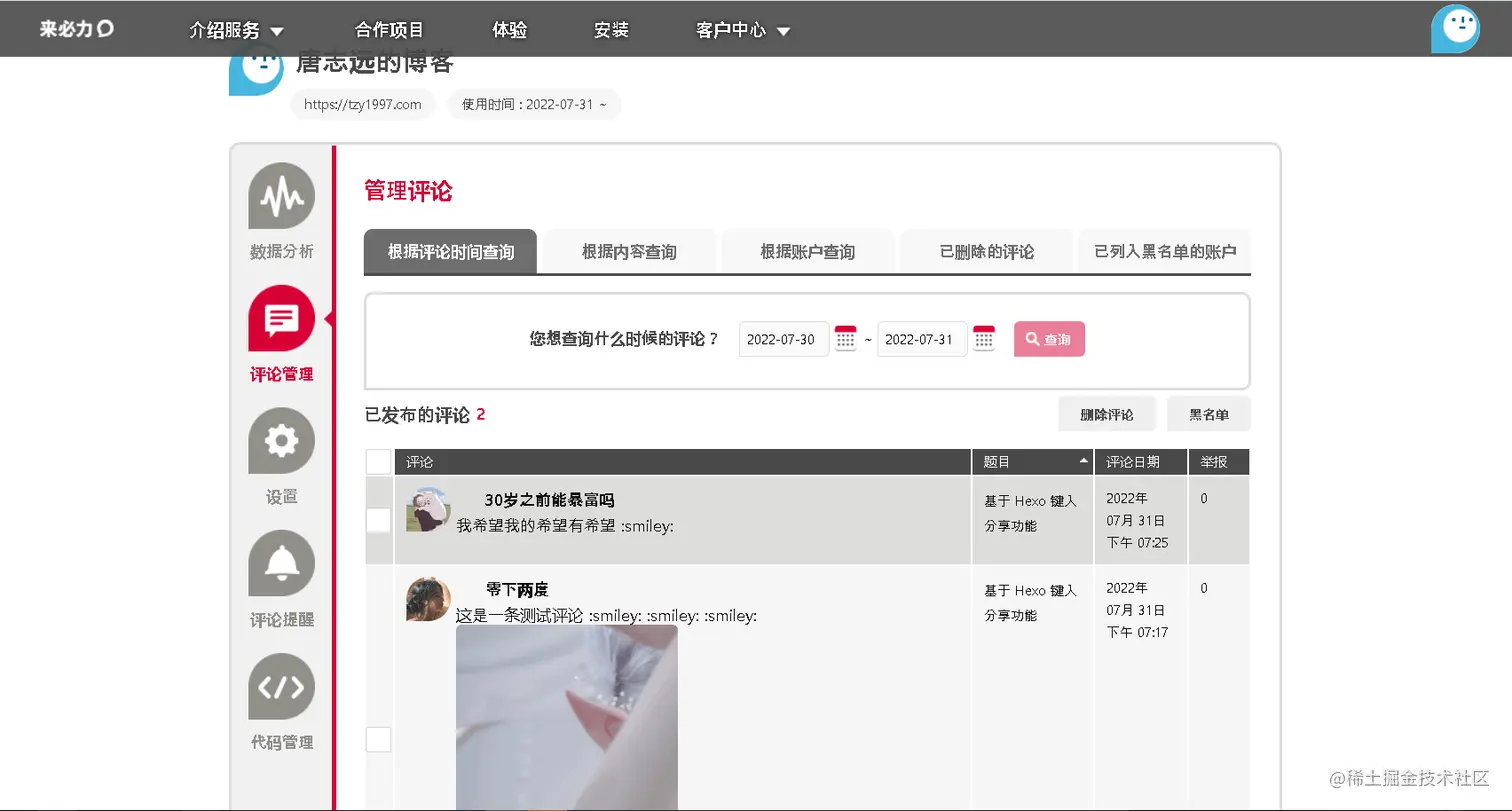The width and height of the screenshot is (1512, 811).
Task: Click the avatar of commenter 30岁之前能暴富吗
Action: (x=428, y=509)
